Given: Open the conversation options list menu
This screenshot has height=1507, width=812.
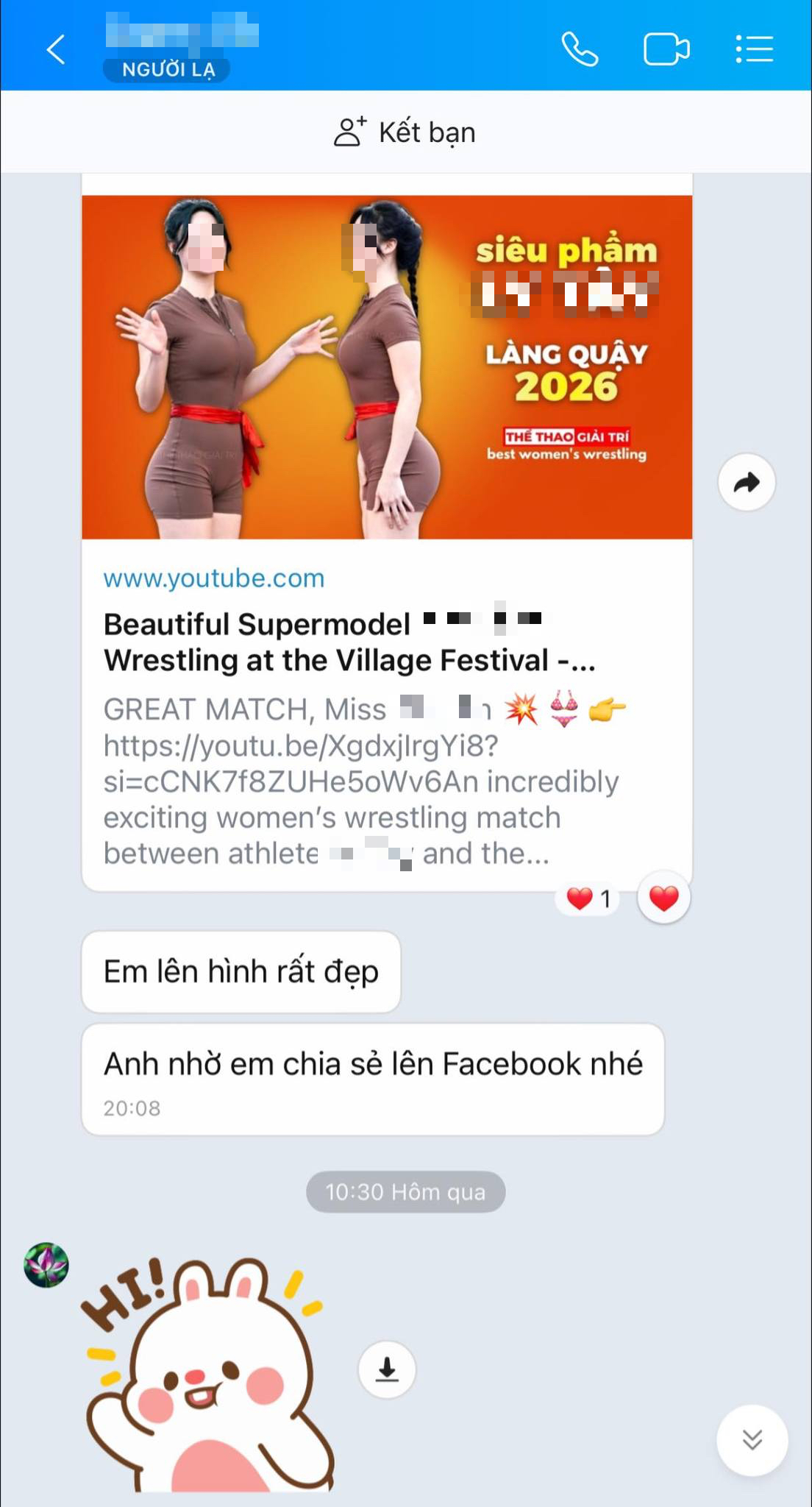Looking at the screenshot, I should pyautogui.click(x=754, y=49).
